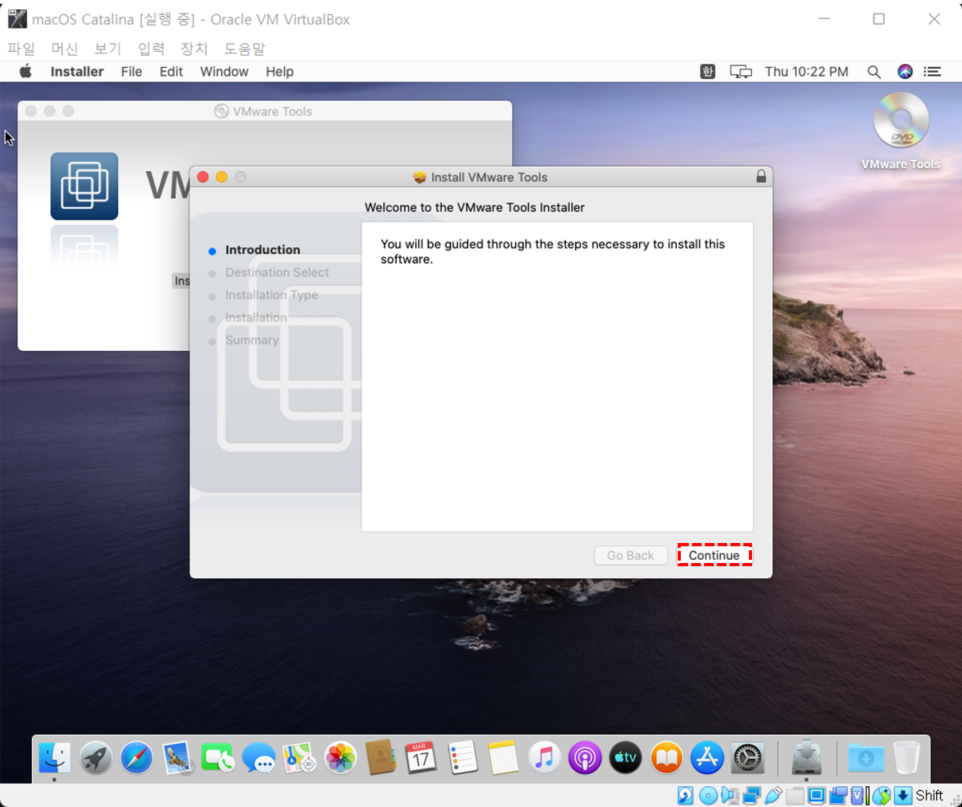The height and width of the screenshot is (807, 962).
Task: Open Podcasts from the Dock
Action: point(585,757)
